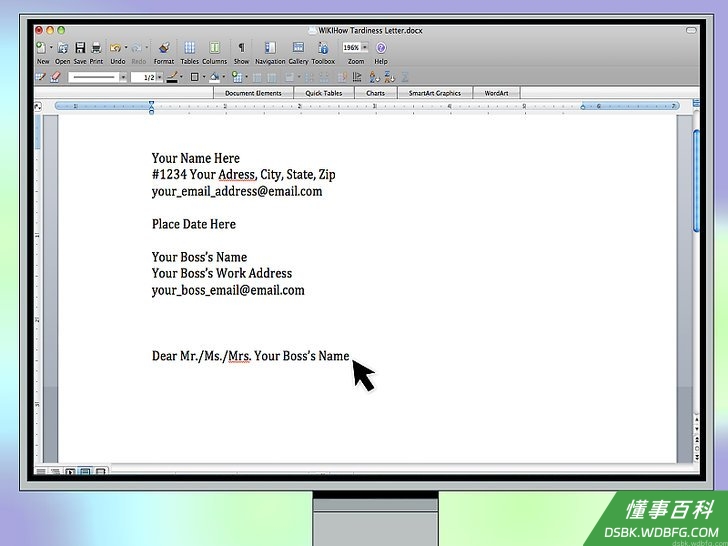Open Help with the question mark icon
Screen dimensions: 728x546
tap(381, 47)
